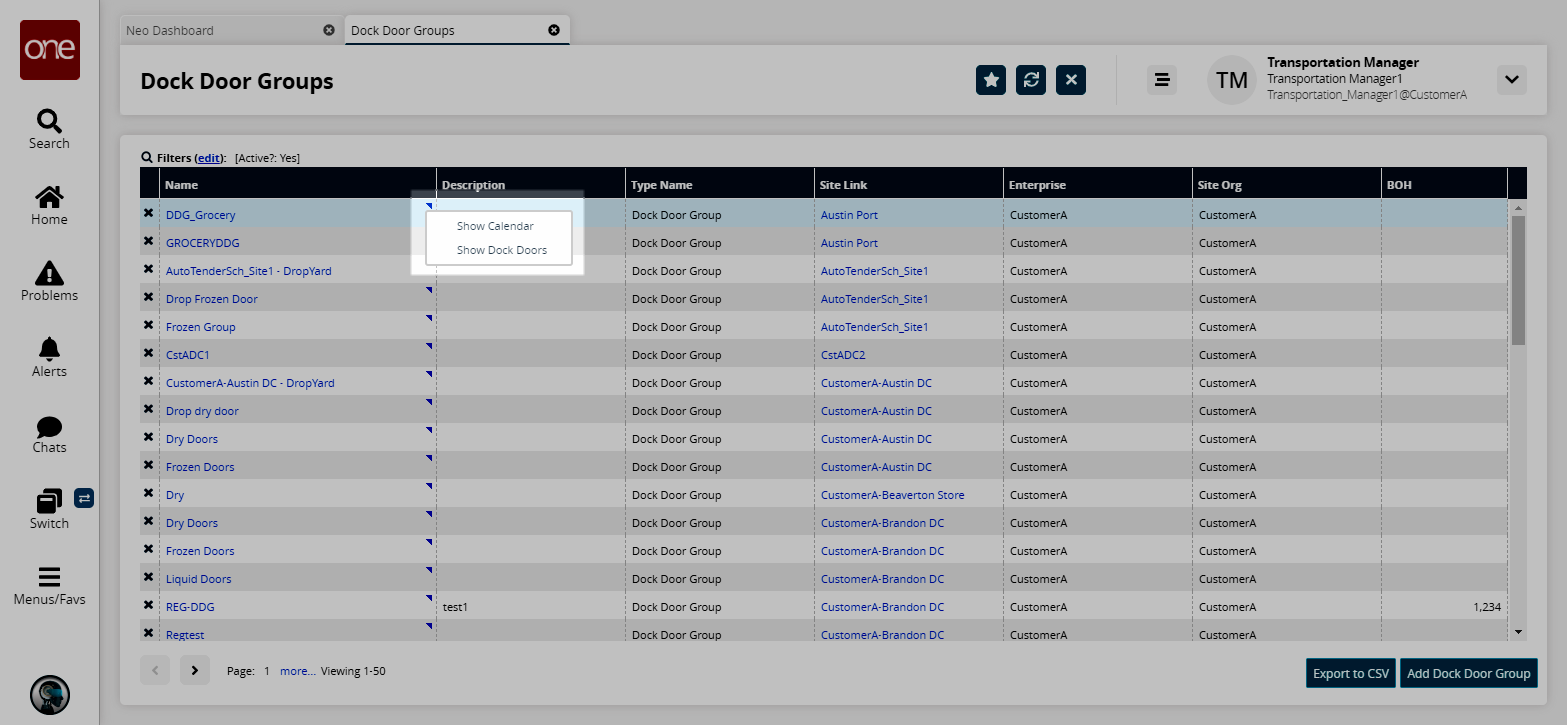Choose Show Dock Doors menu option

click(x=501, y=250)
